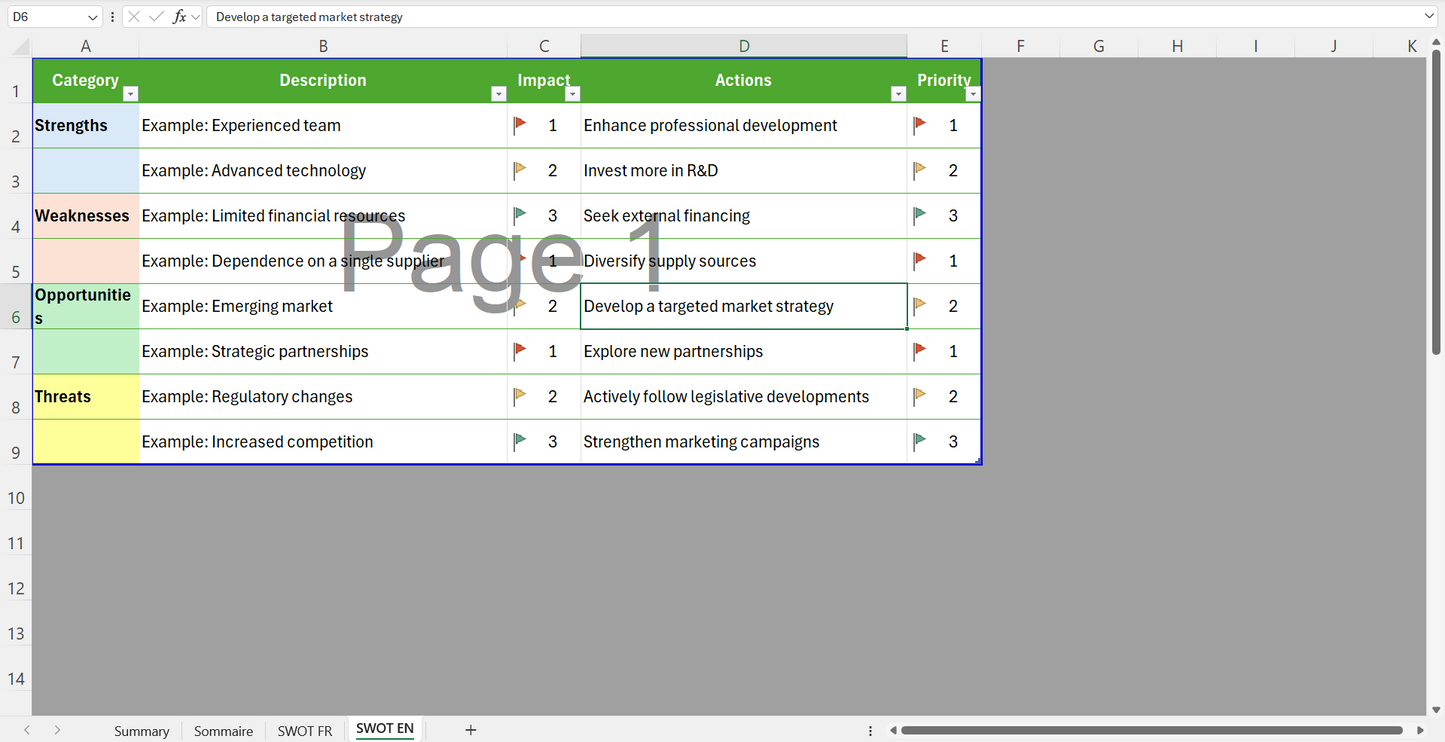
Task: Open the Summary sheet tab
Action: [x=141, y=731]
